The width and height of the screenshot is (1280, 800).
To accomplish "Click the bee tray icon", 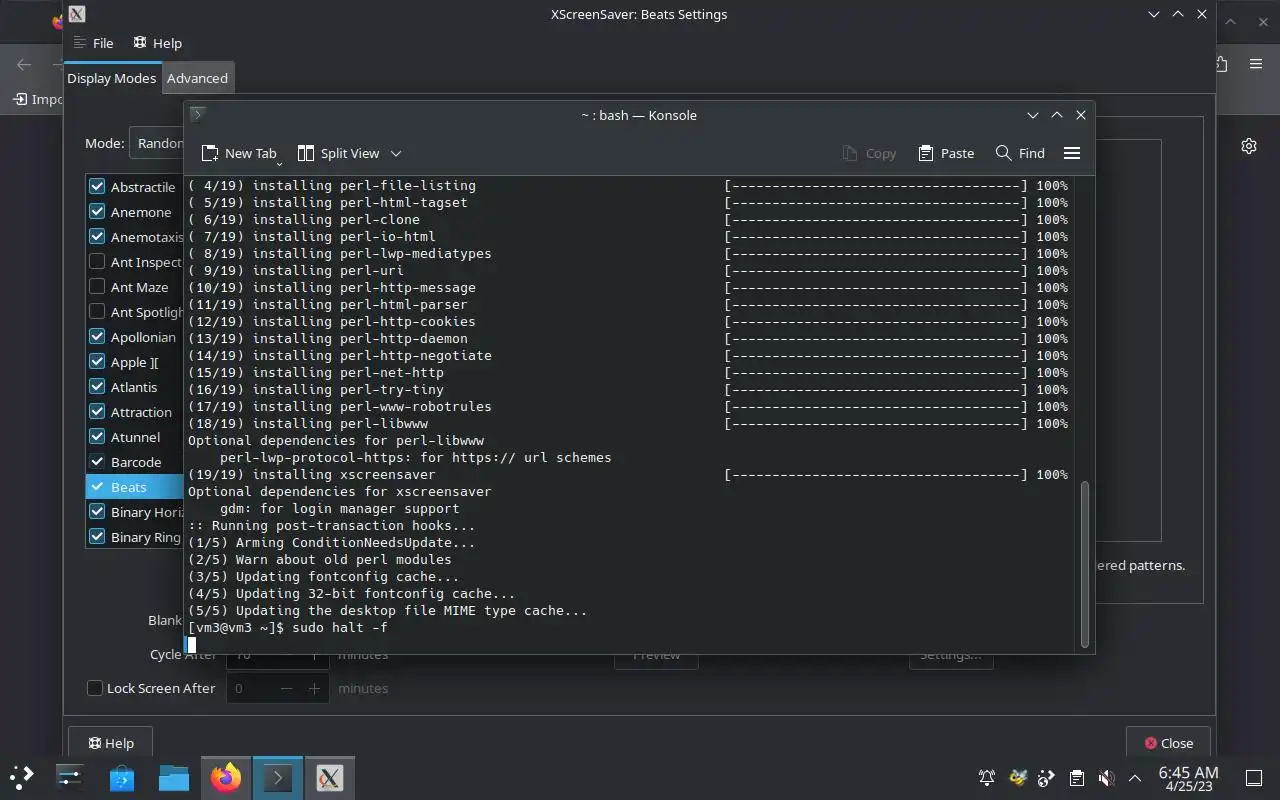I will 1018,777.
